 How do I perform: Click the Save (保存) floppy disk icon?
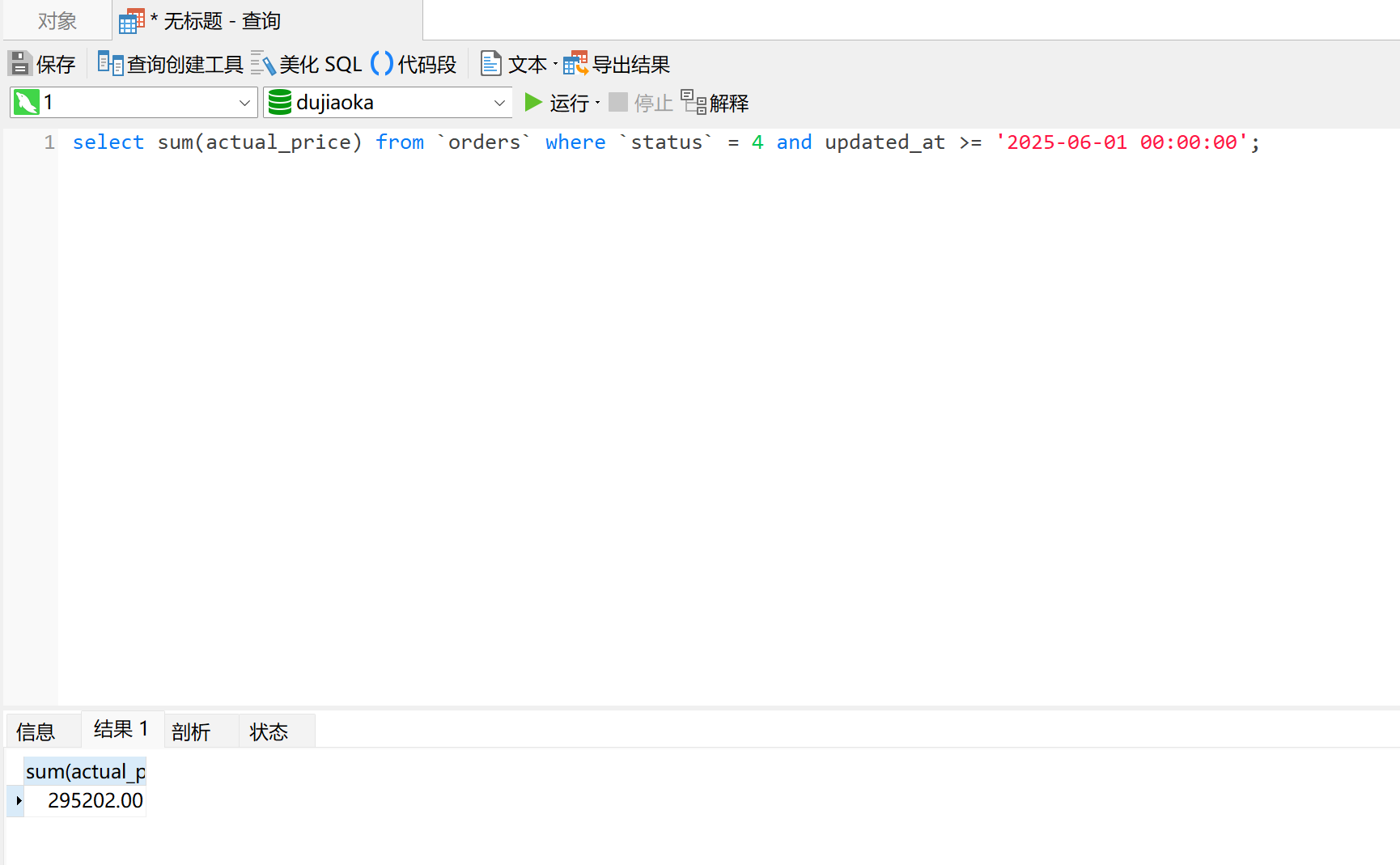point(20,63)
